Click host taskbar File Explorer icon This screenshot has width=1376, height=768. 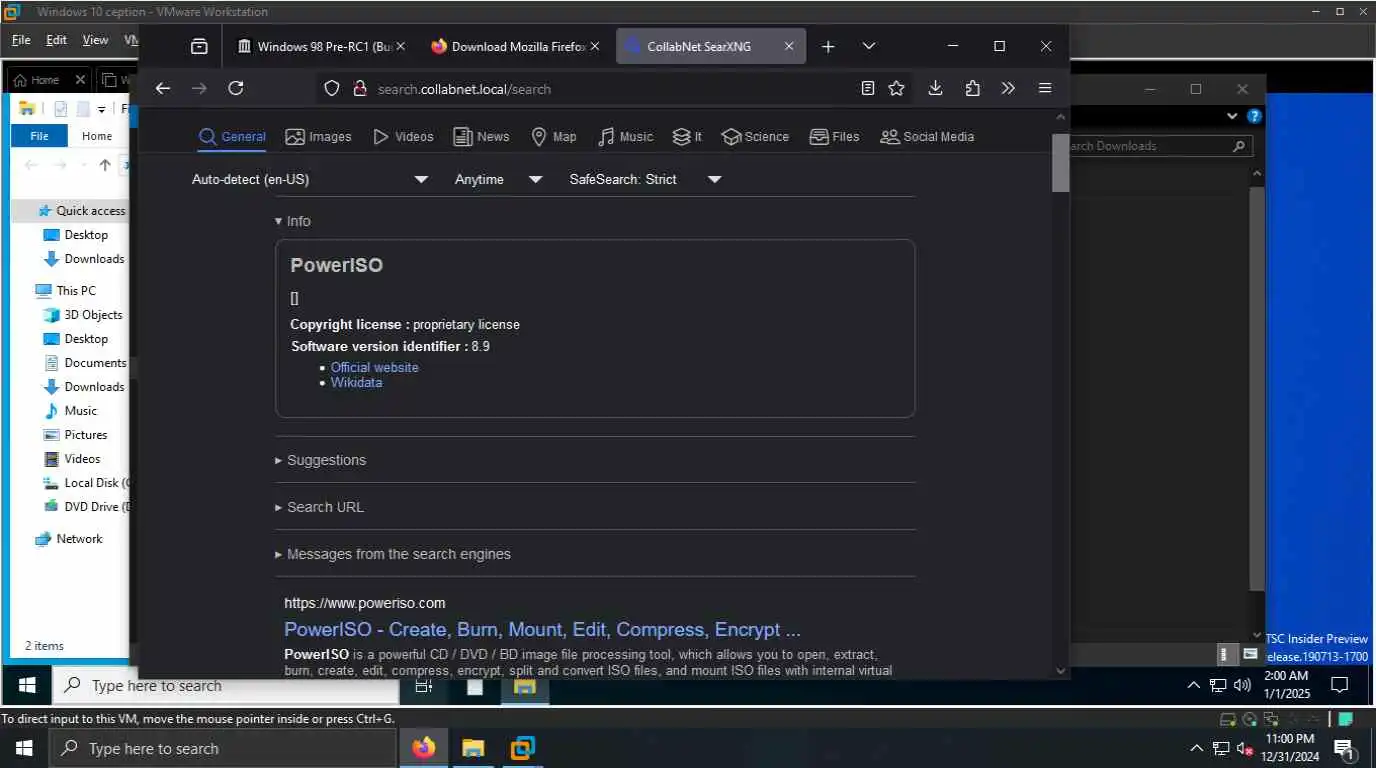(x=473, y=748)
